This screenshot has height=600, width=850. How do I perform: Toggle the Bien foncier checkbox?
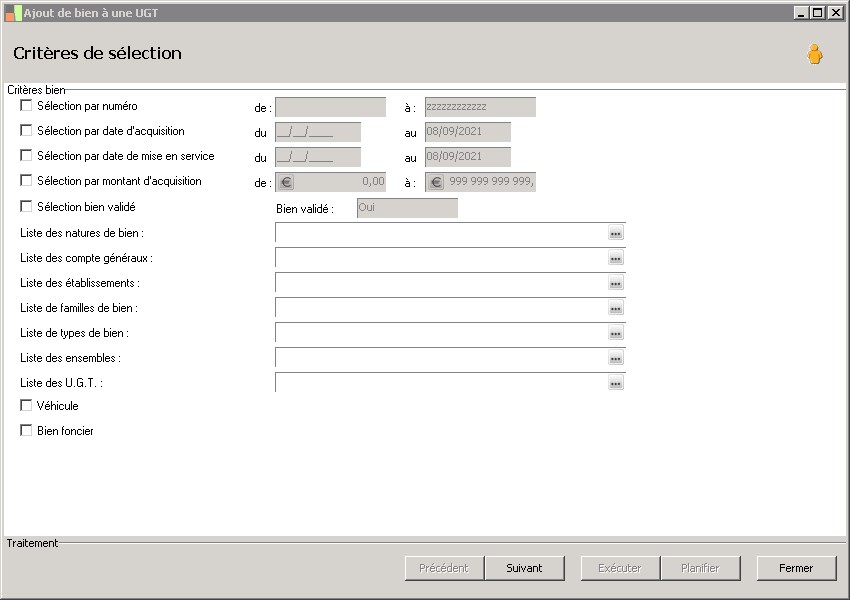[26, 431]
